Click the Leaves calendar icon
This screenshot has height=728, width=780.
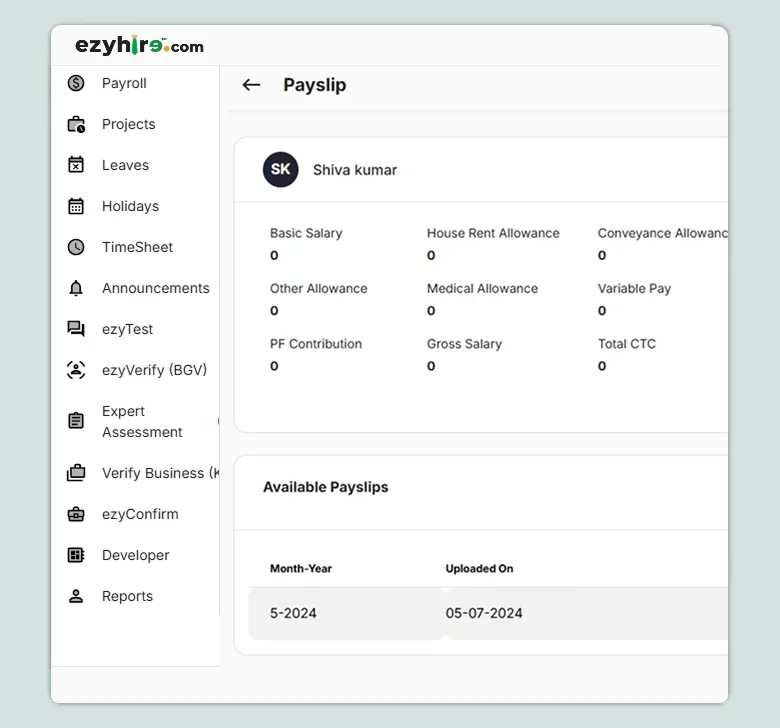(x=76, y=165)
